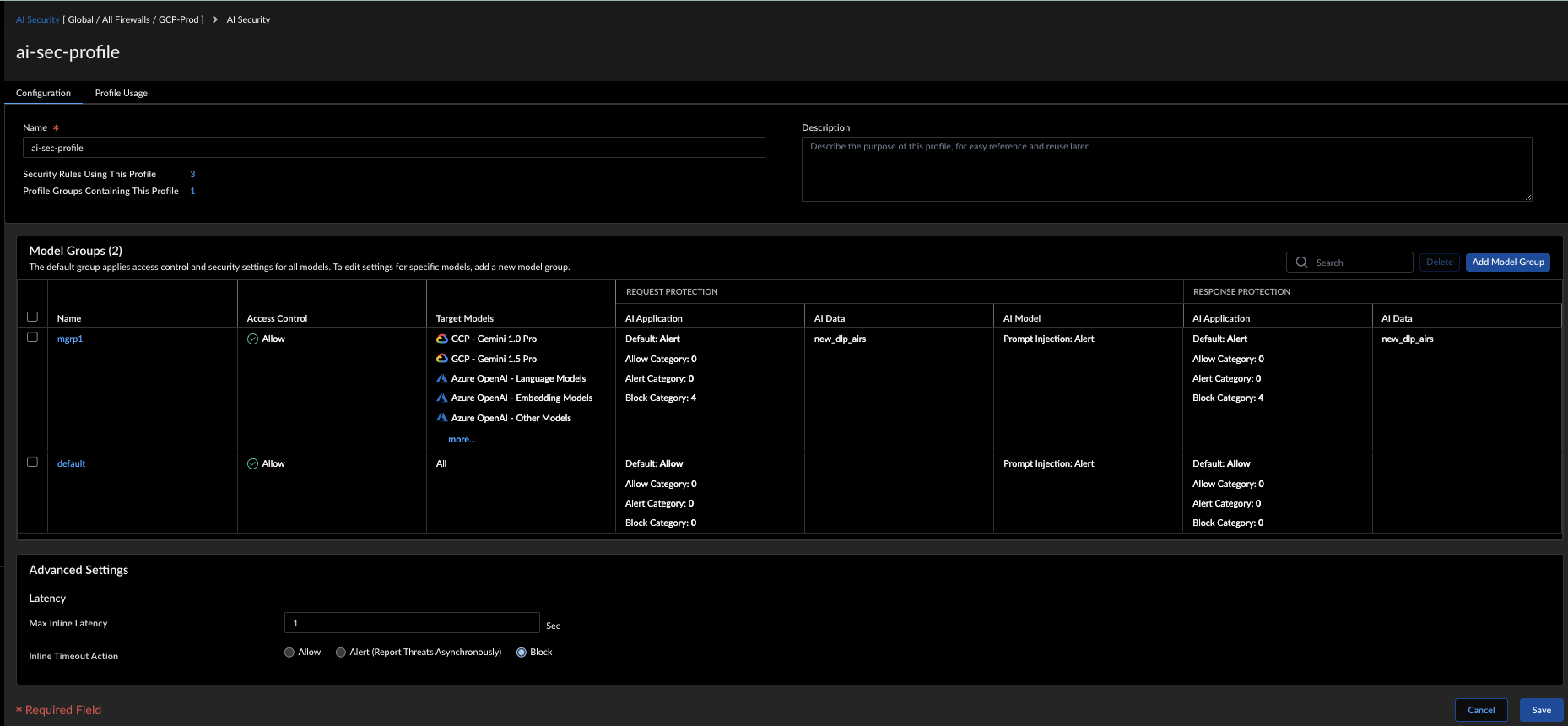This screenshot has height=726, width=1568.
Task: Expand target models with the more... link
Action: [x=462, y=439]
